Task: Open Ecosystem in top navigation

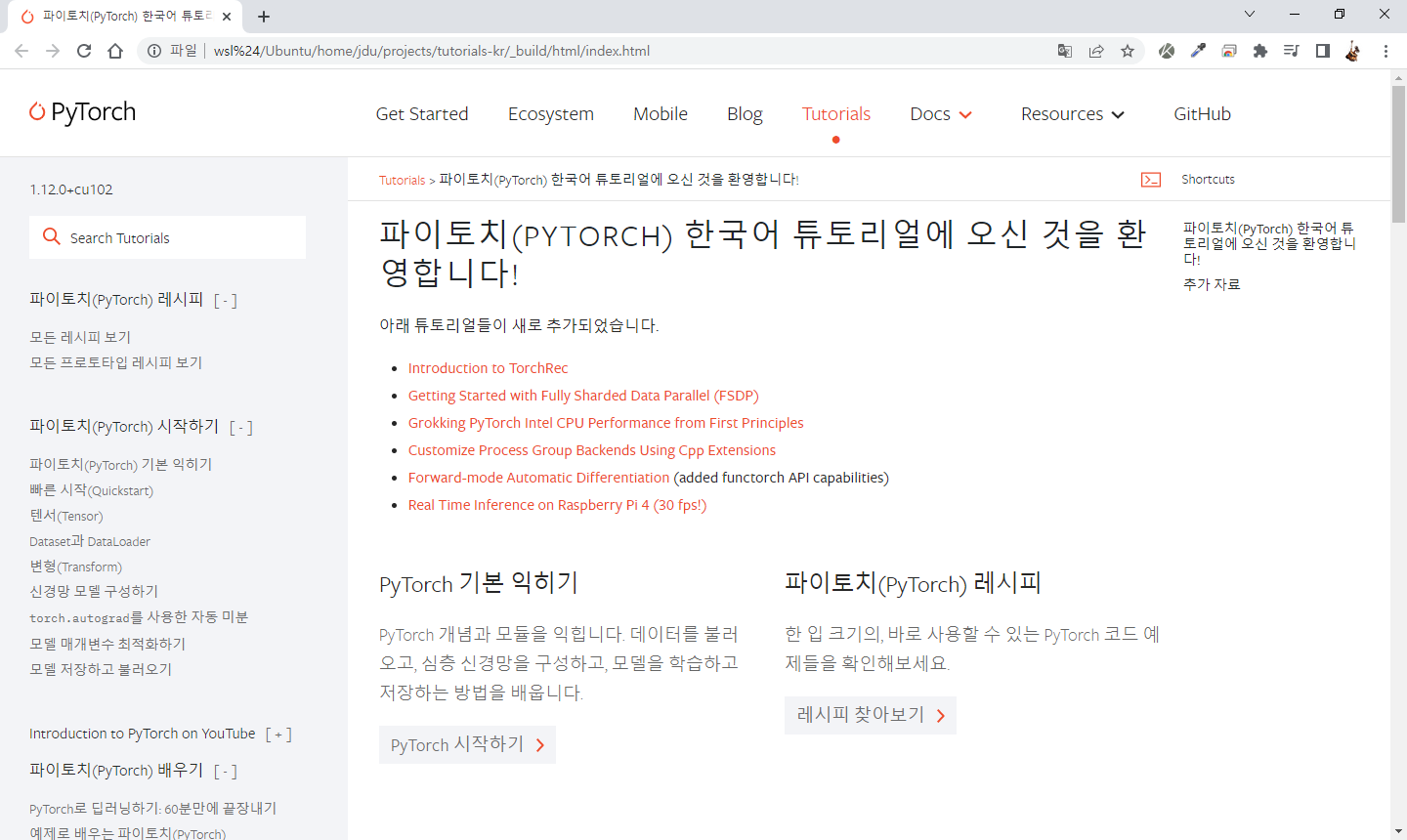Action: point(551,114)
